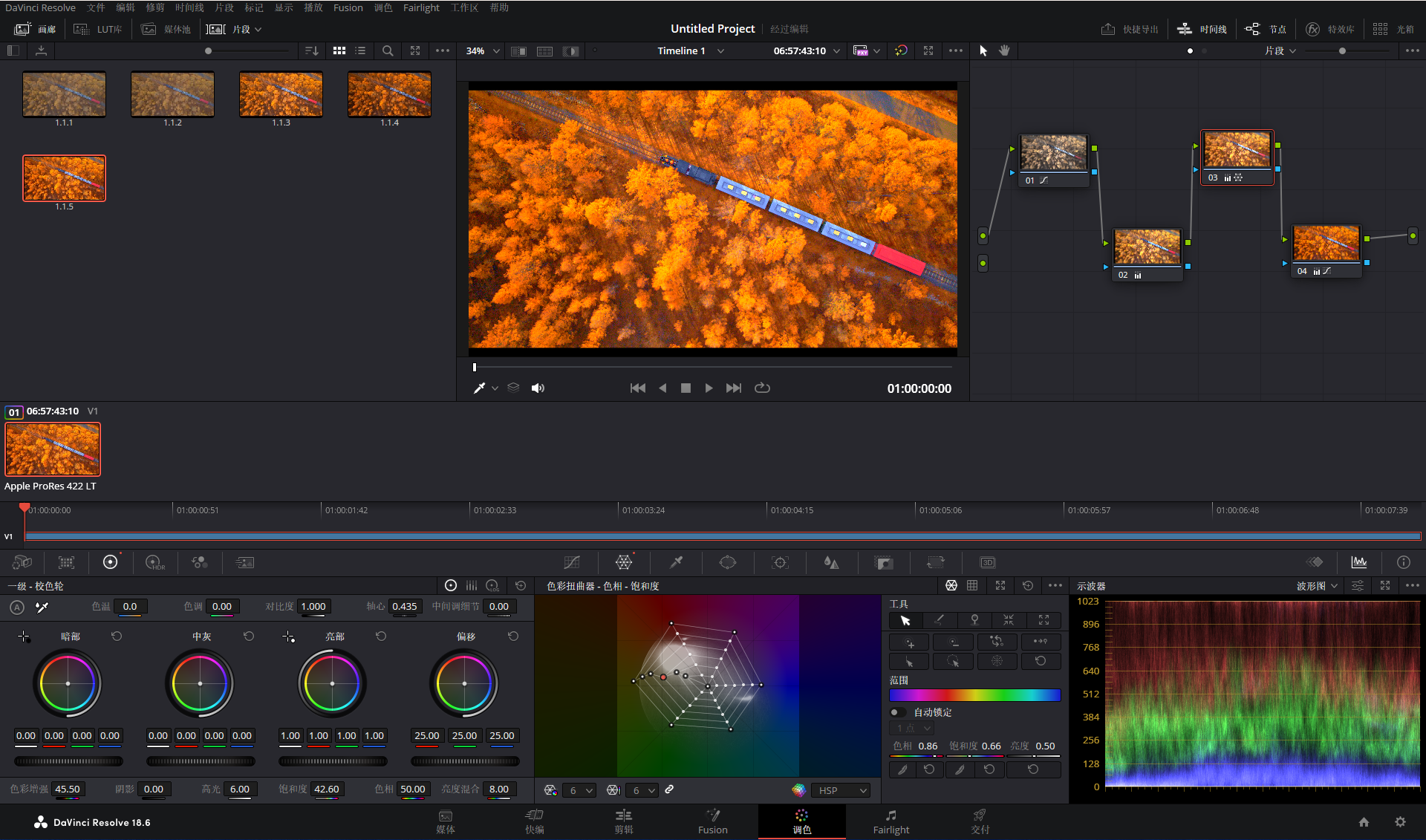Show the Scopes panel icon
Viewport: 1426px width, 840px height.
click(1358, 562)
